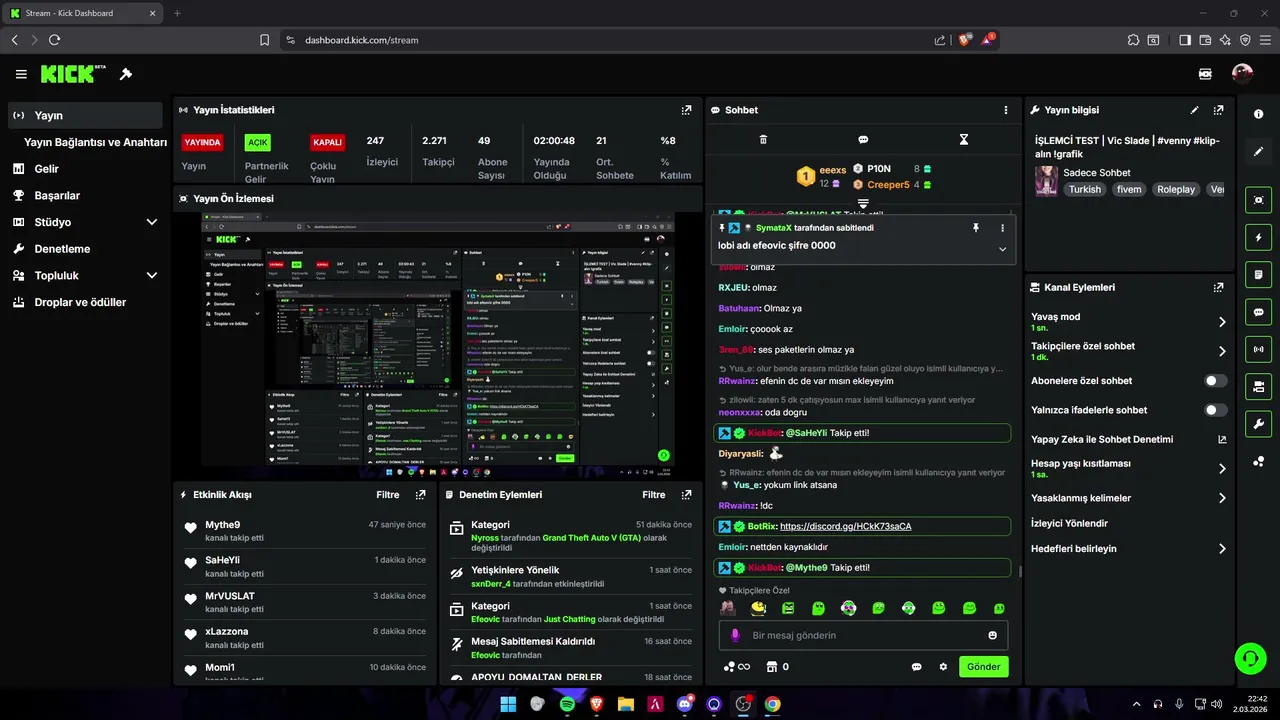Click the info icon in the right sidebar
Image resolution: width=1280 pixels, height=720 pixels.
1258,114
